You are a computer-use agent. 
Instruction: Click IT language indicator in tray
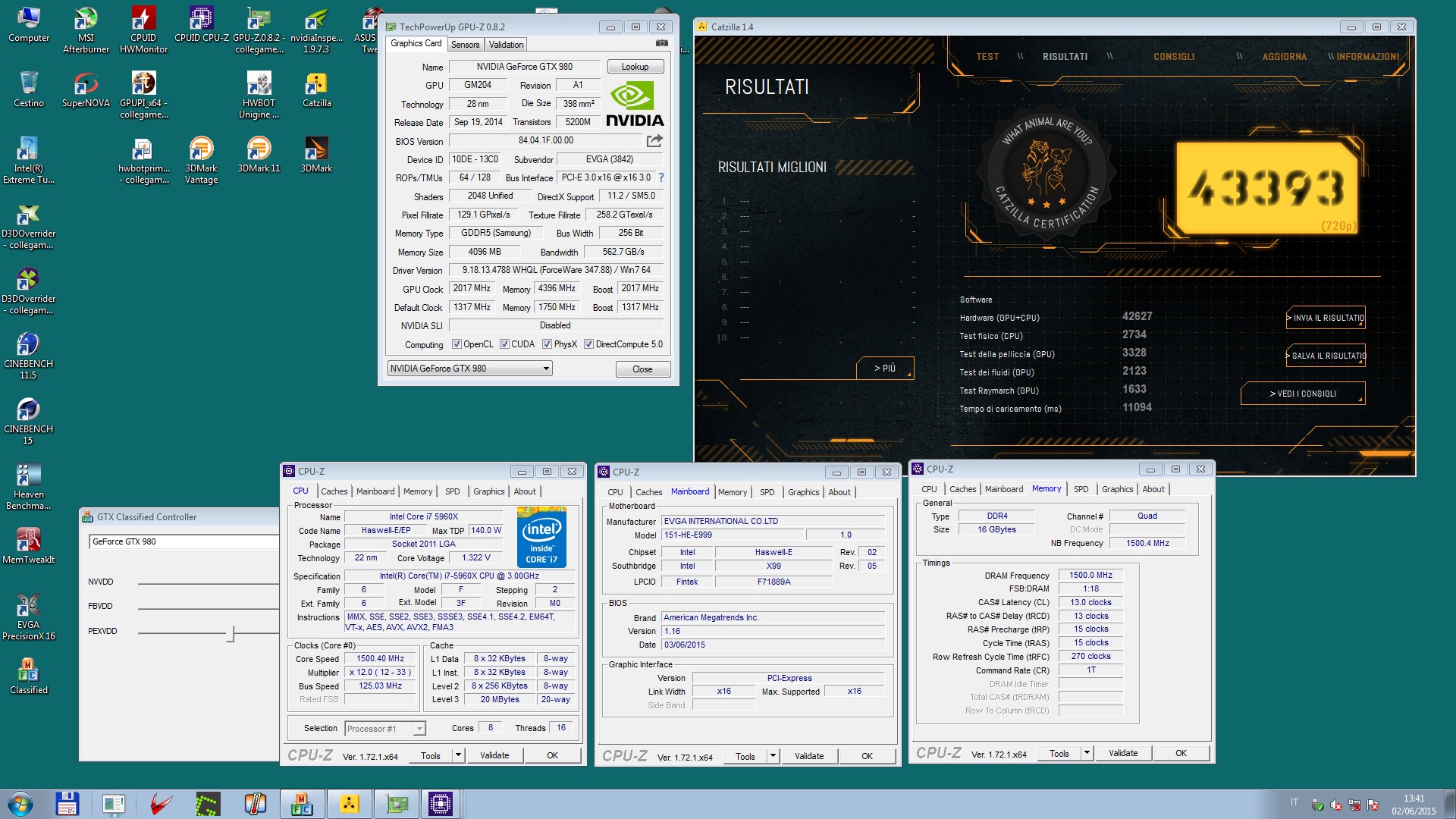[x=1294, y=802]
